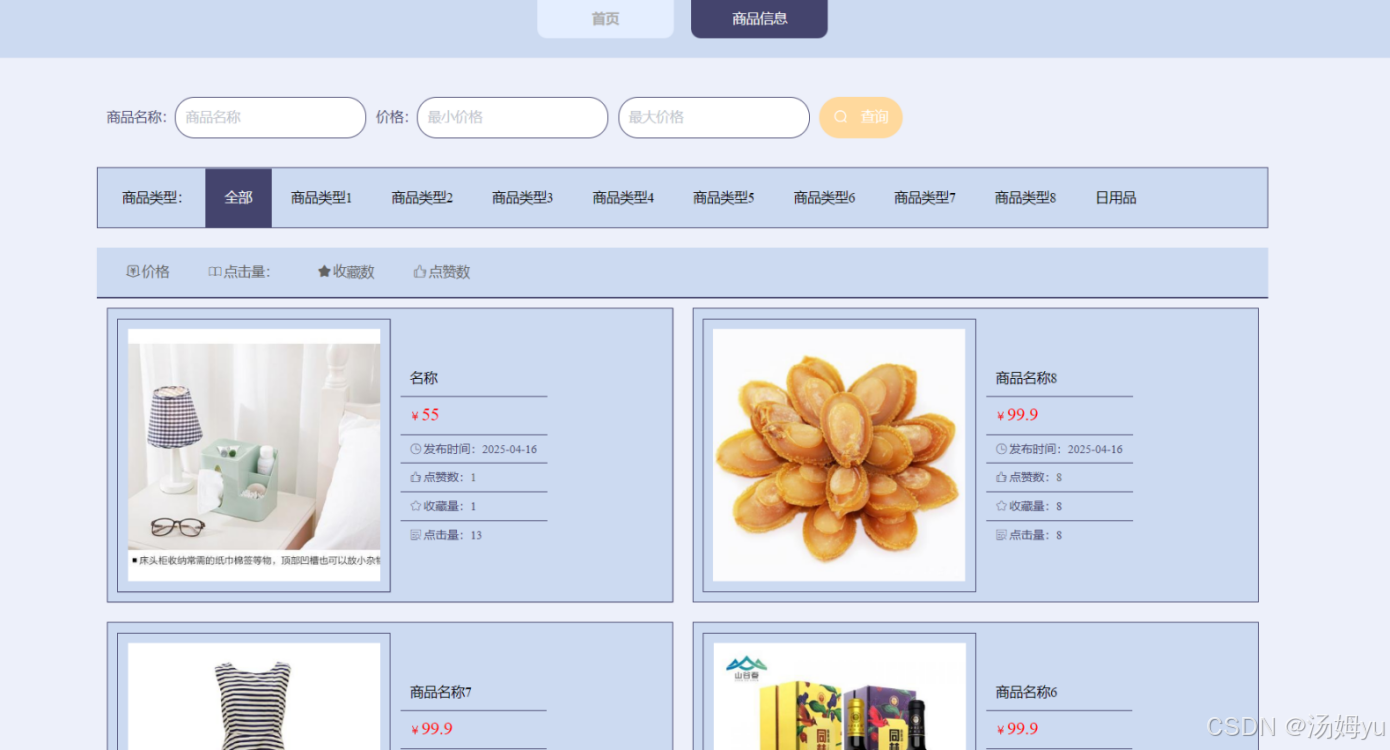Focus the 商品名称 search field
The image size is (1390, 750).
pyautogui.click(x=270, y=117)
